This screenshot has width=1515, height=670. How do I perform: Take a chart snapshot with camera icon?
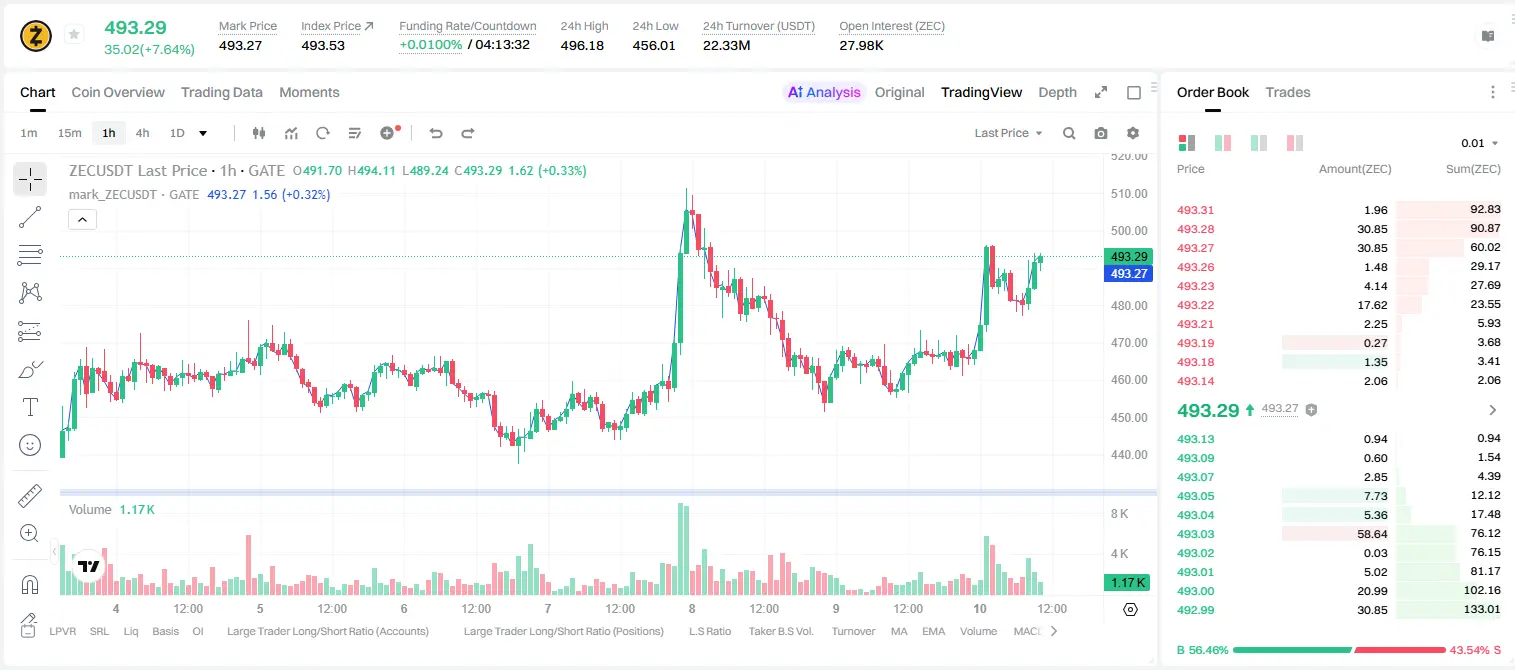click(1101, 133)
